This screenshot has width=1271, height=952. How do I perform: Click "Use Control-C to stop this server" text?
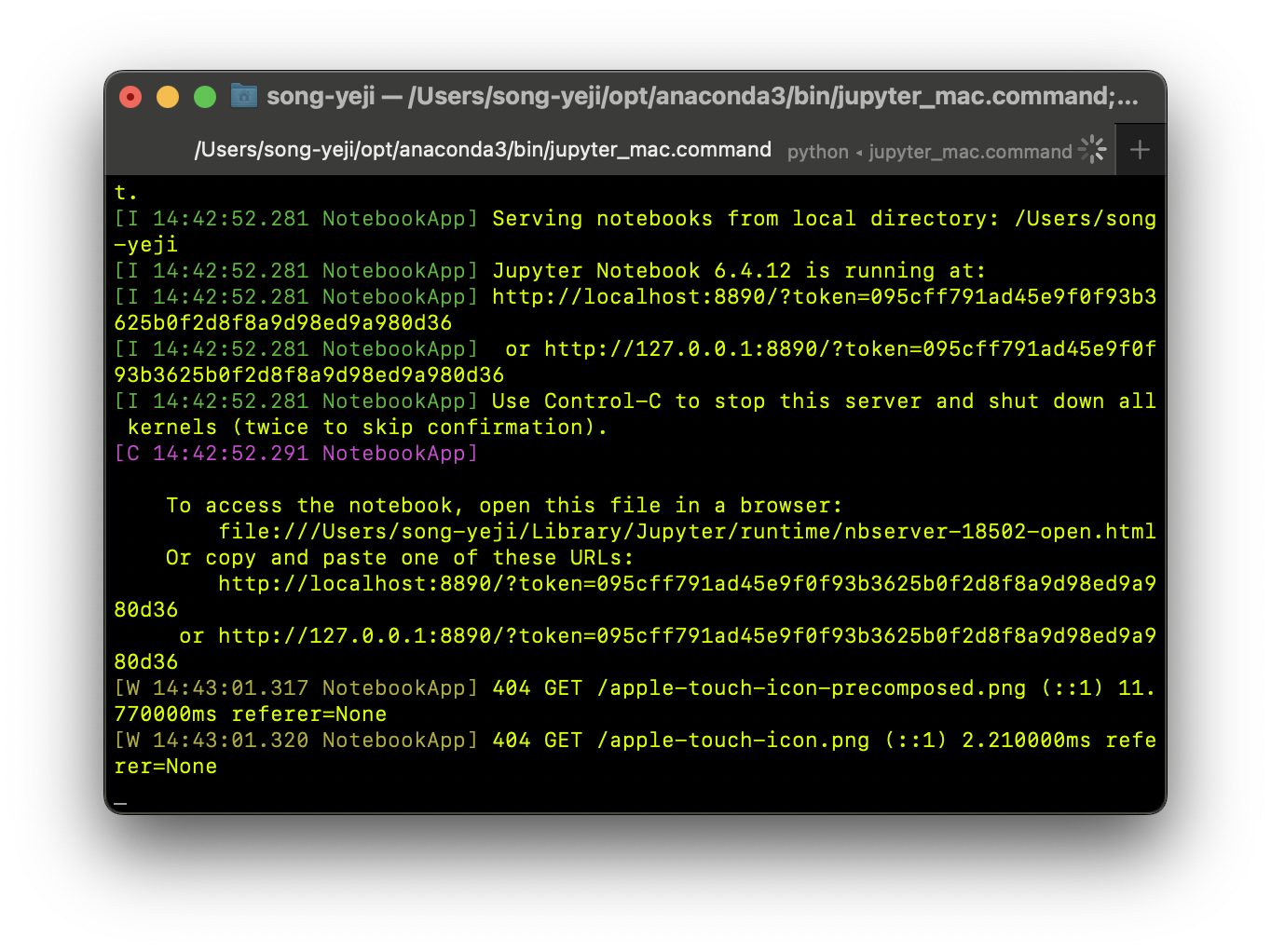click(x=706, y=401)
